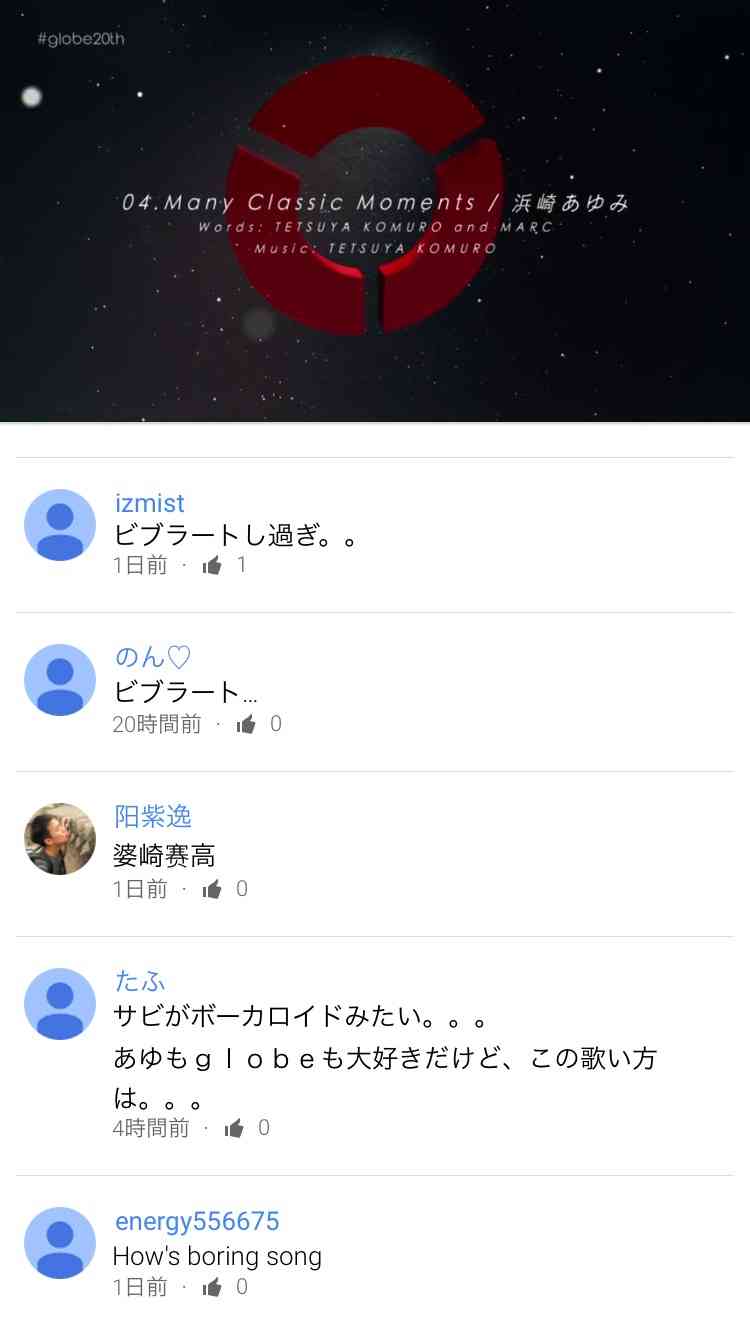Like 阳紫逸's comment 婆崎赛高
The width and height of the screenshot is (750, 1334).
tap(211, 890)
